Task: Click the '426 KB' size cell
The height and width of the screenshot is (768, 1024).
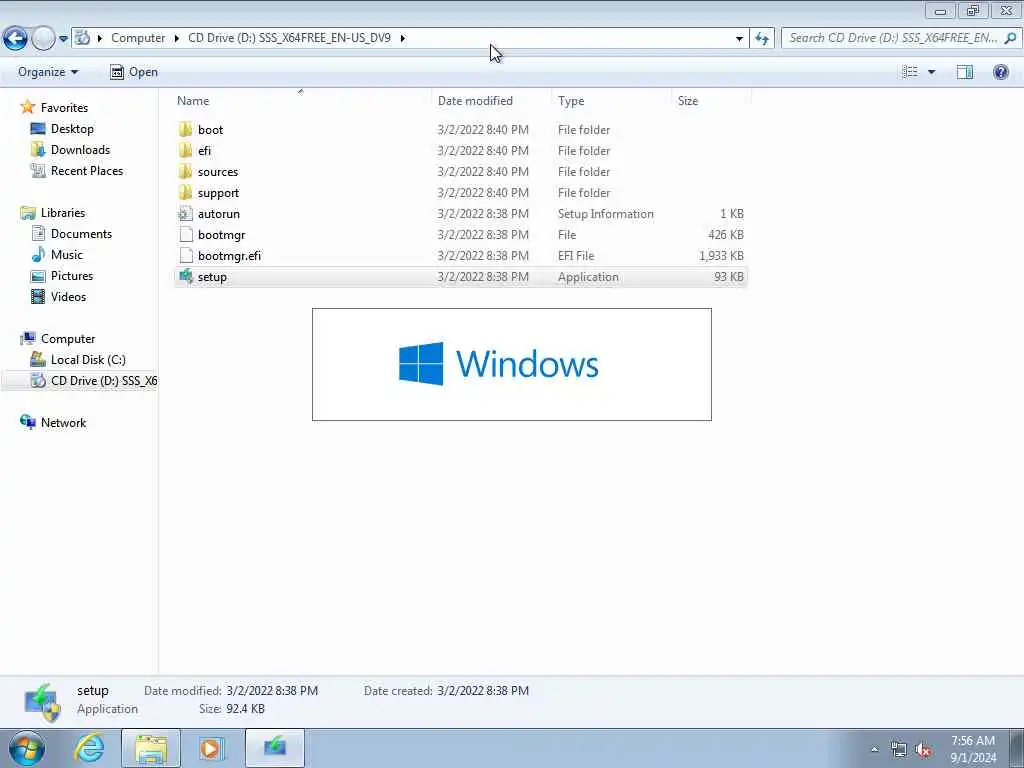Action: pyautogui.click(x=726, y=234)
